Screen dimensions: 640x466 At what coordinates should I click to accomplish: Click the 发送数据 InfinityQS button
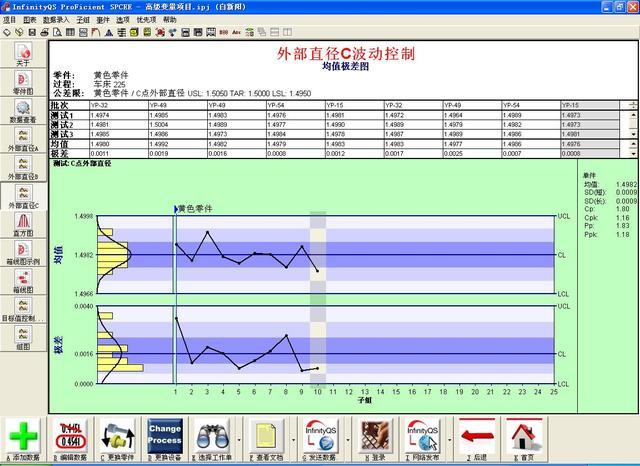pos(321,440)
